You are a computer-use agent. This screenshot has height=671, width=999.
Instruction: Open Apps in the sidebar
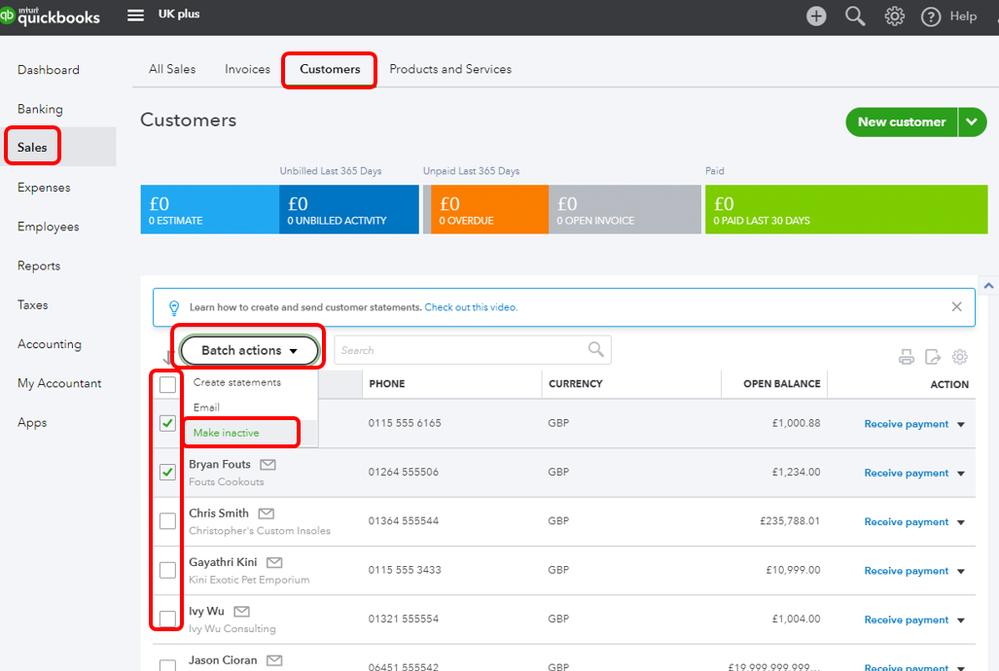[x=32, y=422]
